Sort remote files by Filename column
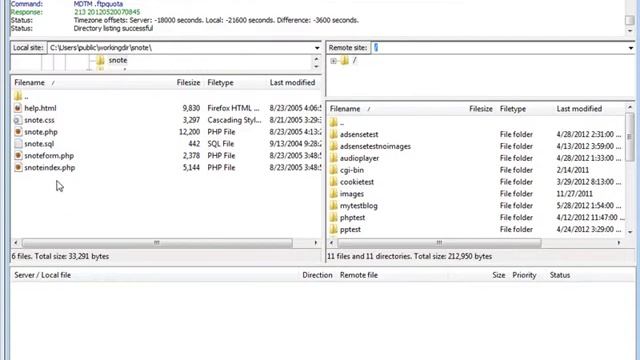 coord(345,109)
